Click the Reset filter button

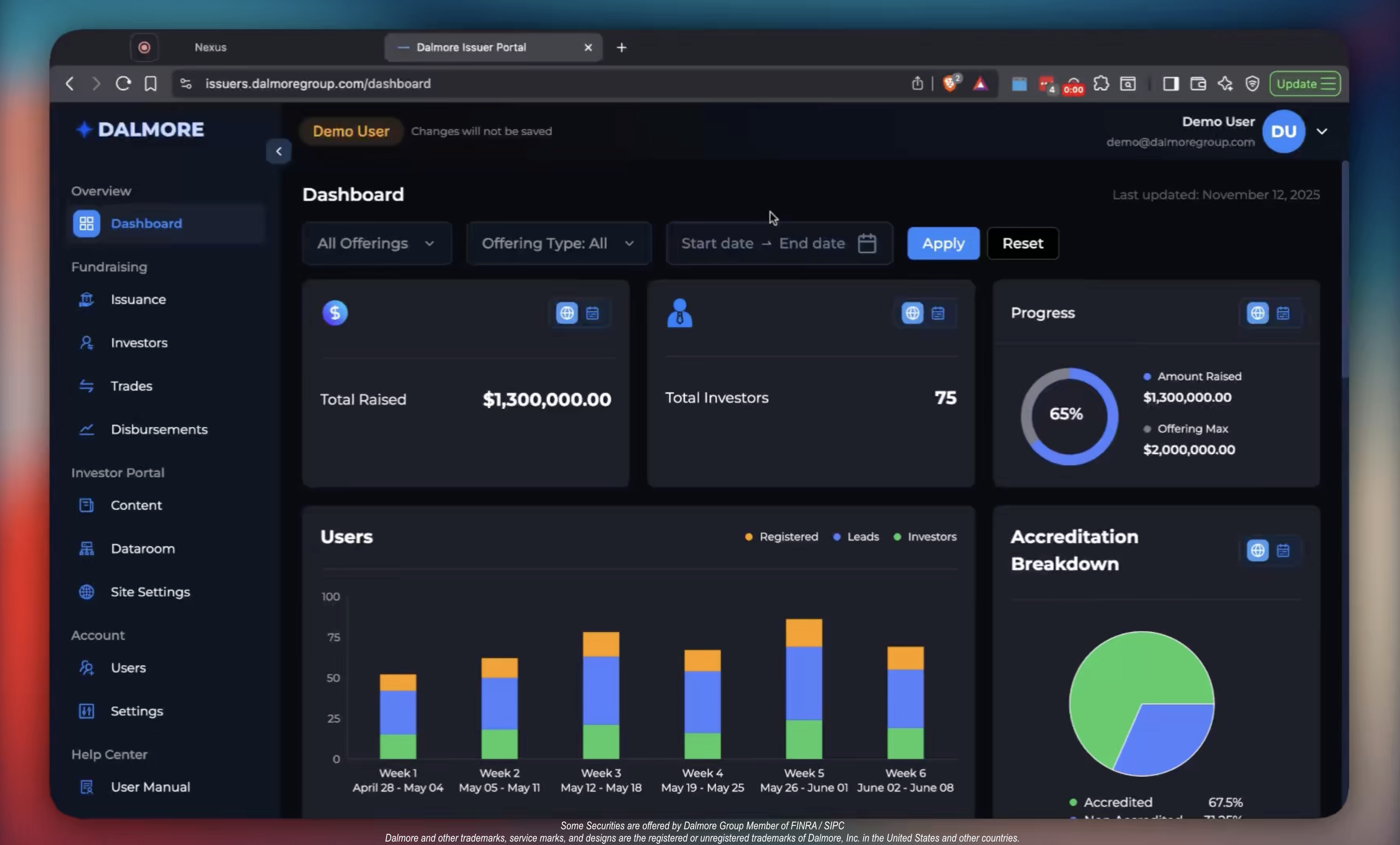(x=1022, y=244)
